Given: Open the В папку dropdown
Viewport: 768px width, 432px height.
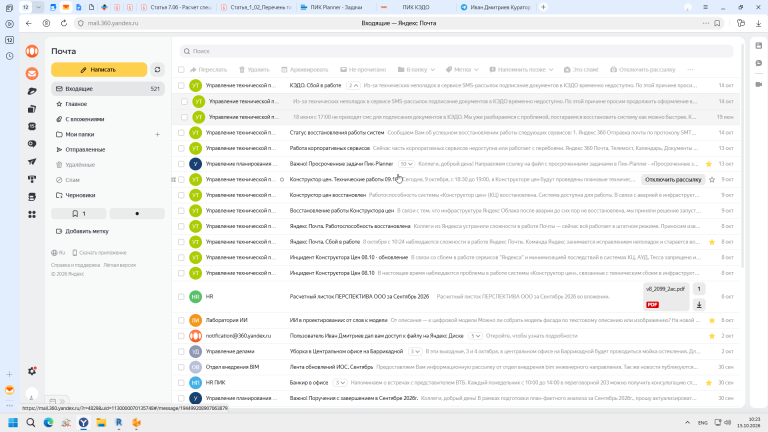Looking at the screenshot, I should [x=416, y=70].
